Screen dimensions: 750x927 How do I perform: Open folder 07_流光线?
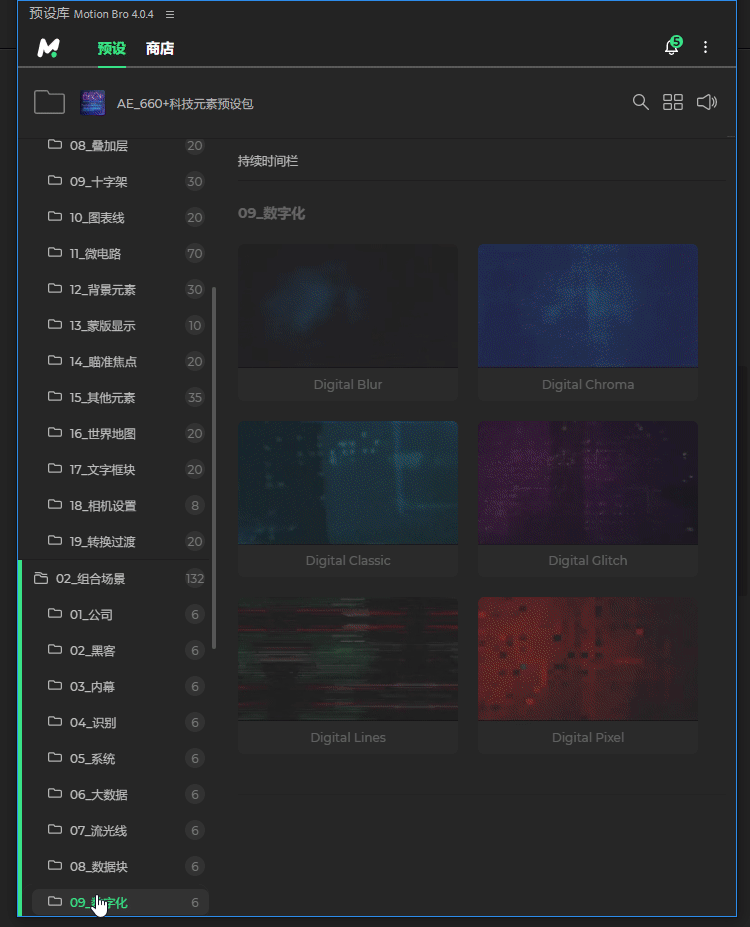pos(120,831)
